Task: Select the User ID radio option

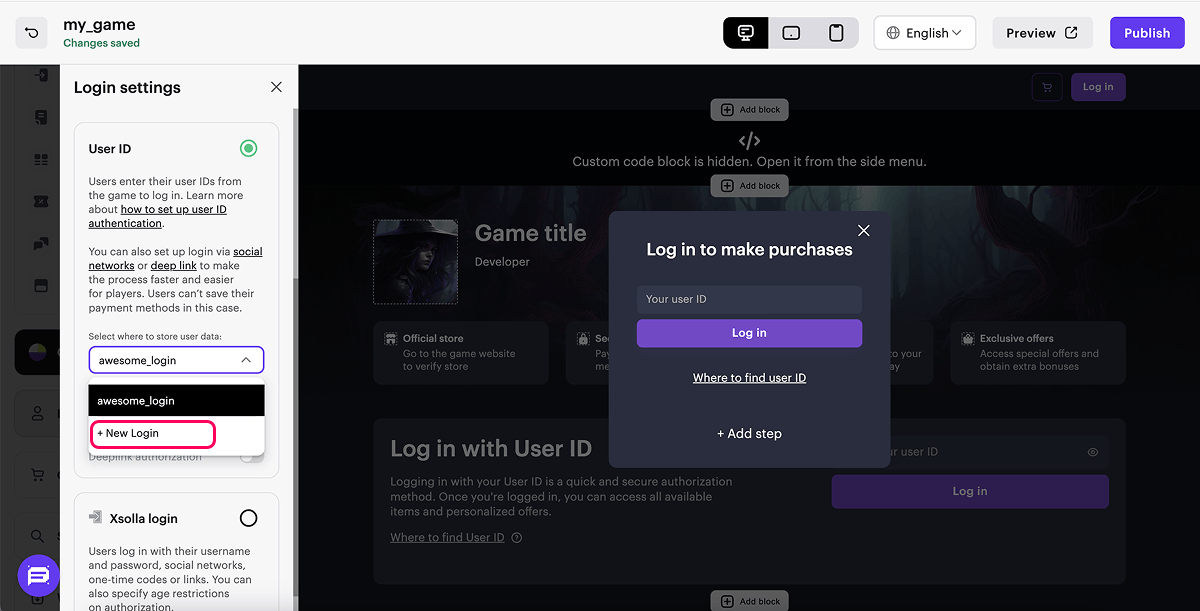Action: [x=248, y=149]
